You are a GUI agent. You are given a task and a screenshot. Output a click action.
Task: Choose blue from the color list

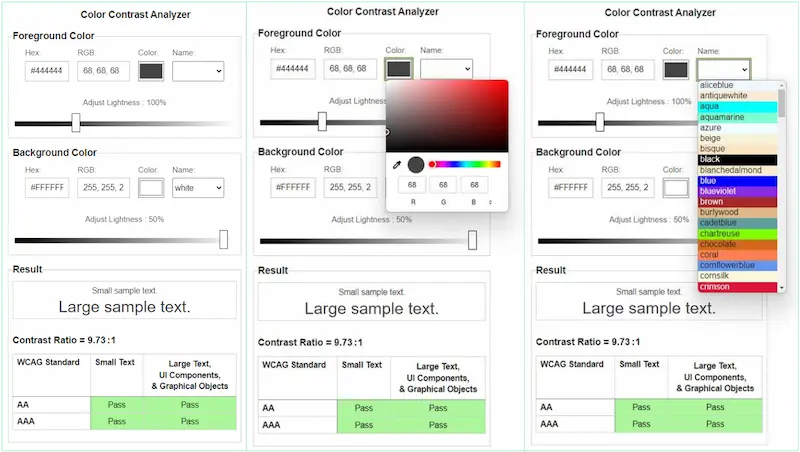[738, 181]
